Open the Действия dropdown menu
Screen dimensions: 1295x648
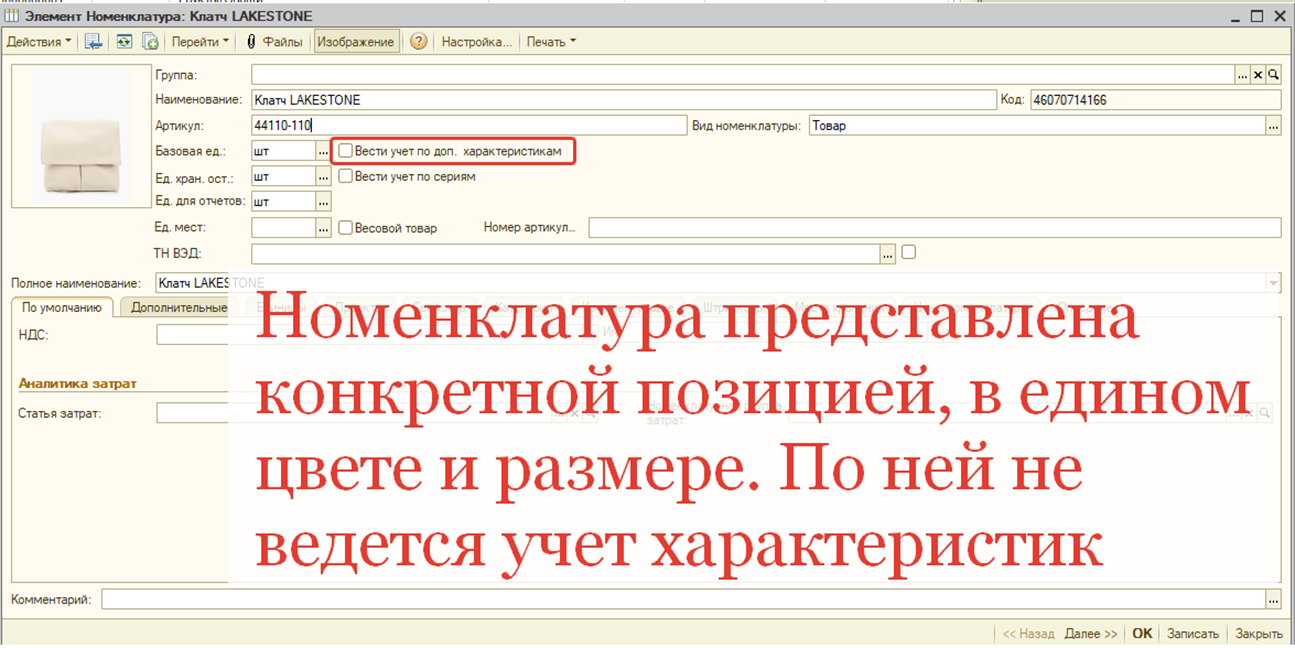click(39, 41)
